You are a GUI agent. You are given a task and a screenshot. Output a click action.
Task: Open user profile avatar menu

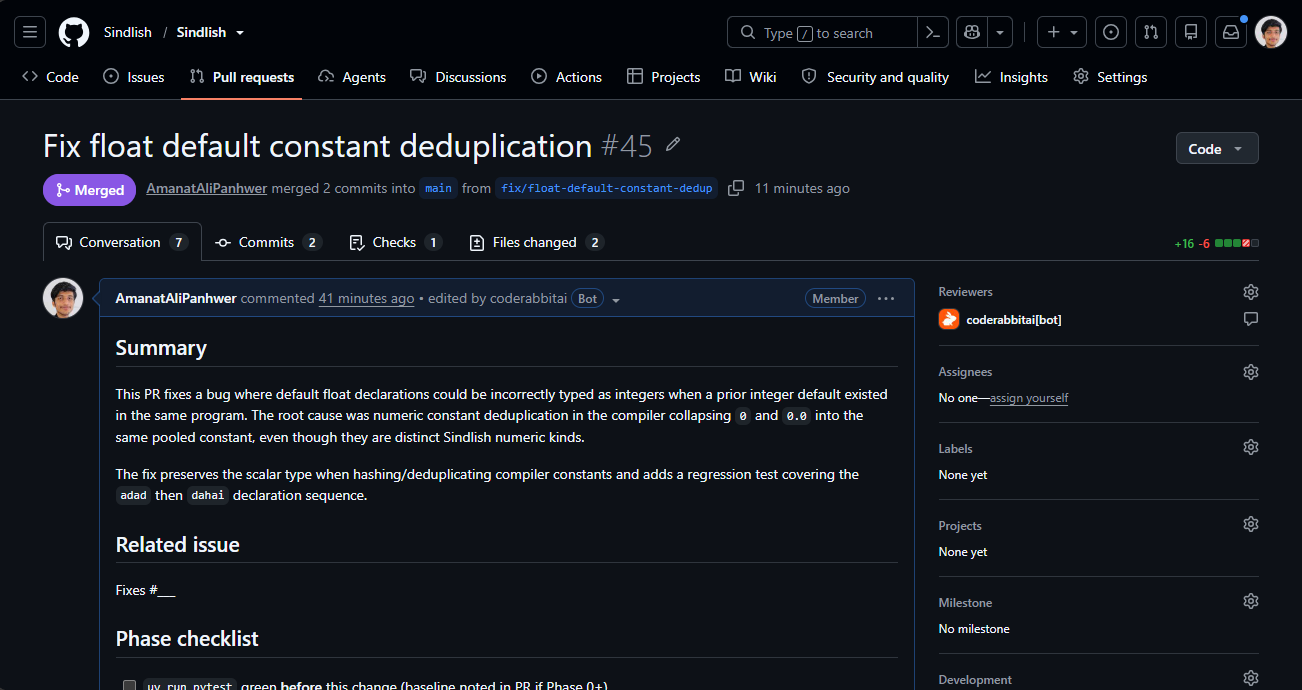coord(1271,32)
